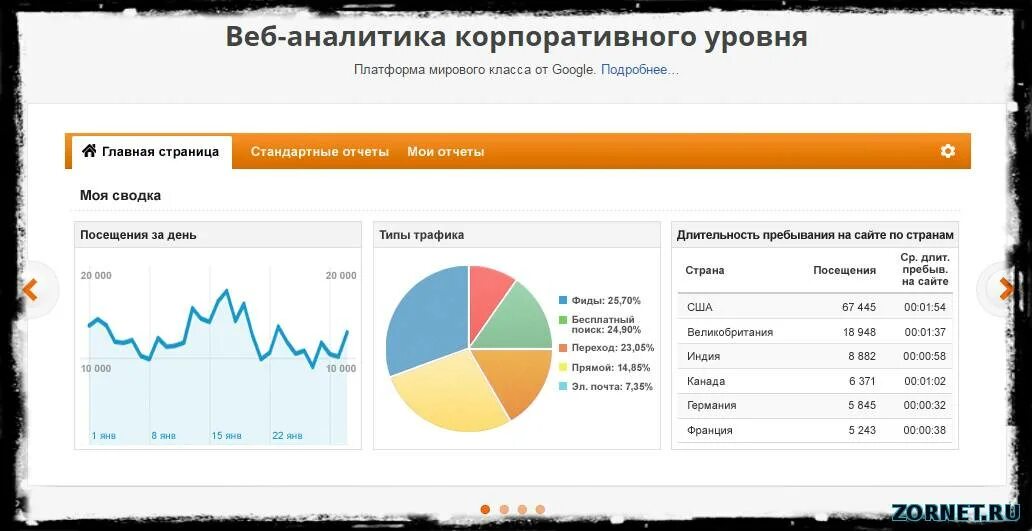Click the home icon on Главная страница tab

coord(89,151)
